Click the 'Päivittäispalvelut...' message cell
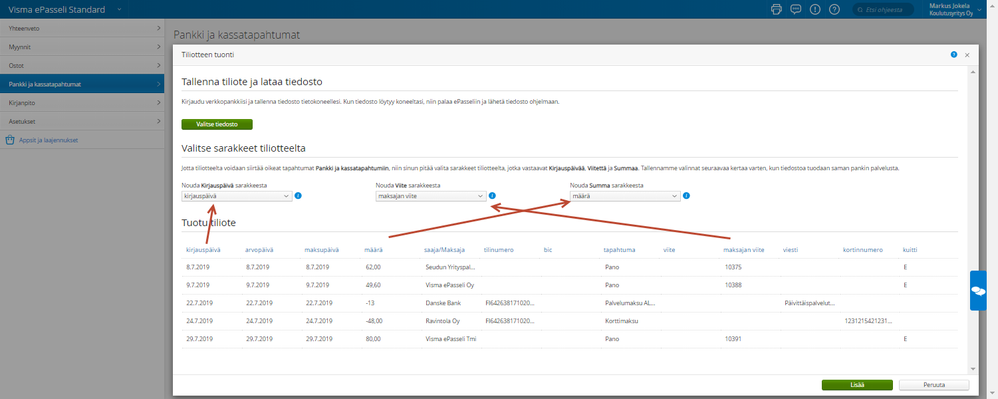Viewport: 998px width, 399px height. 810,303
